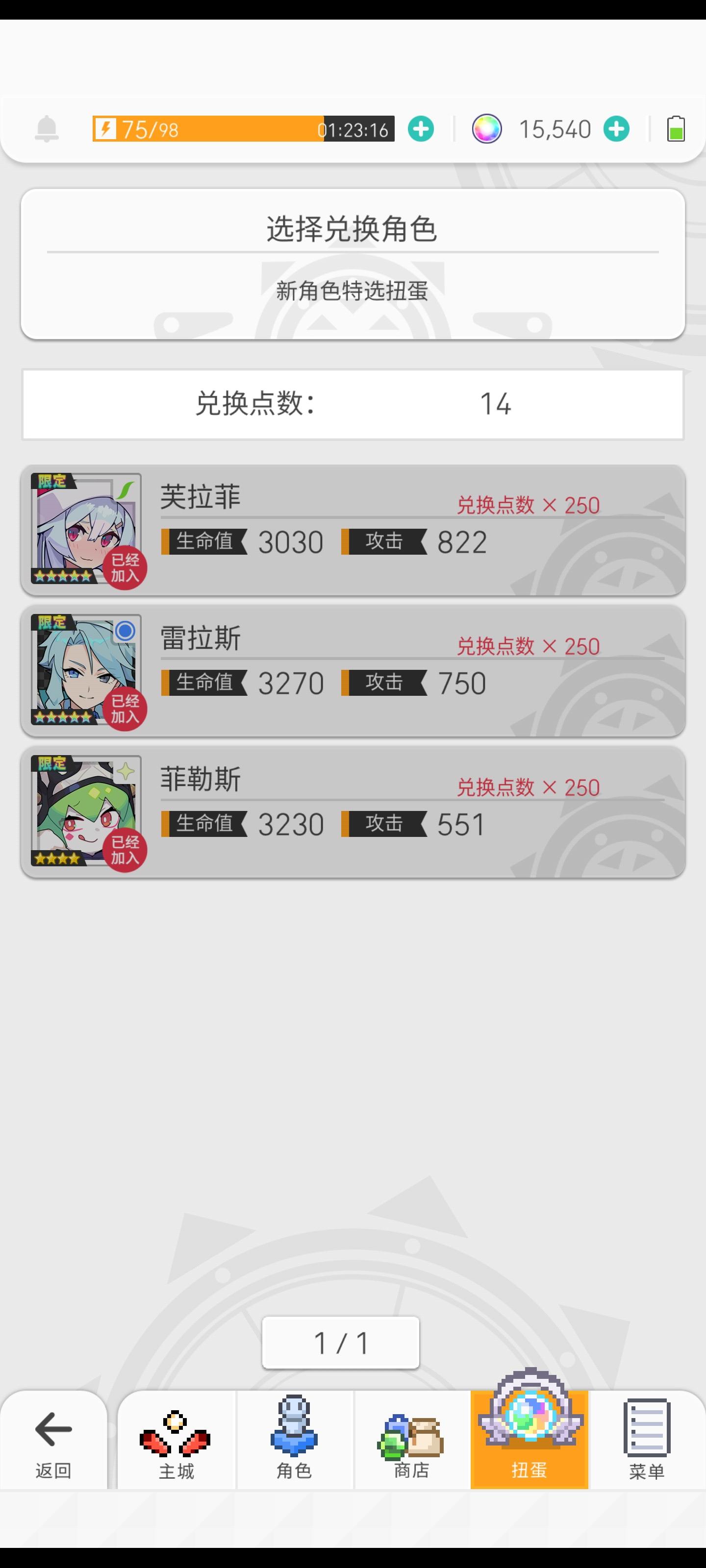This screenshot has height=1568, width=706.
Task: Tap the green battery indicator icon
Action: coord(676,129)
